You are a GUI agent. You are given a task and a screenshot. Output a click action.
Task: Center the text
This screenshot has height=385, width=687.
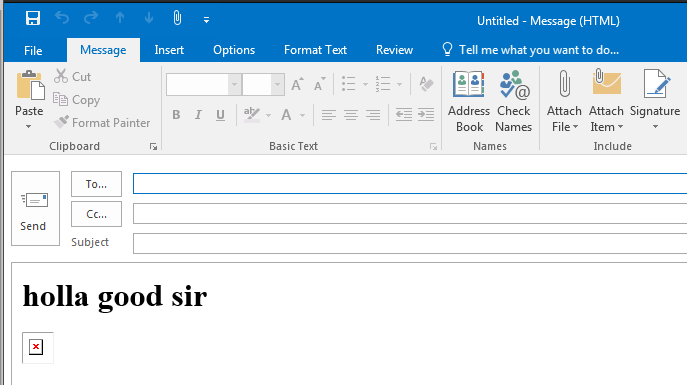click(351, 115)
